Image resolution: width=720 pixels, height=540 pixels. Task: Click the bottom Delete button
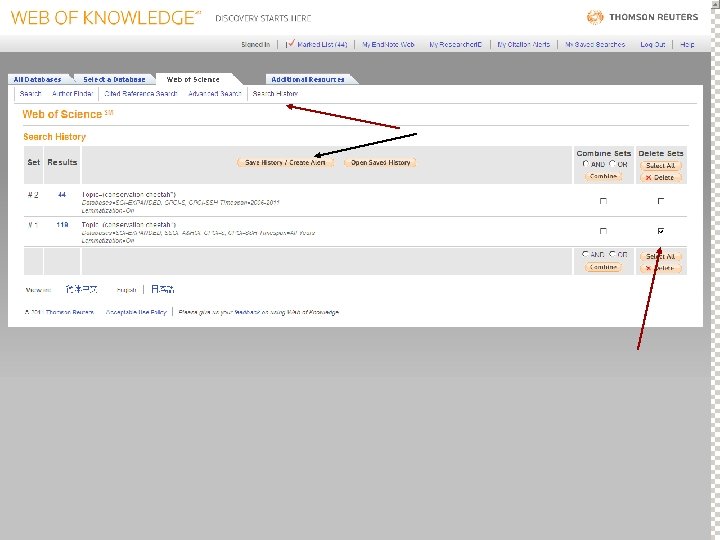pos(661,268)
